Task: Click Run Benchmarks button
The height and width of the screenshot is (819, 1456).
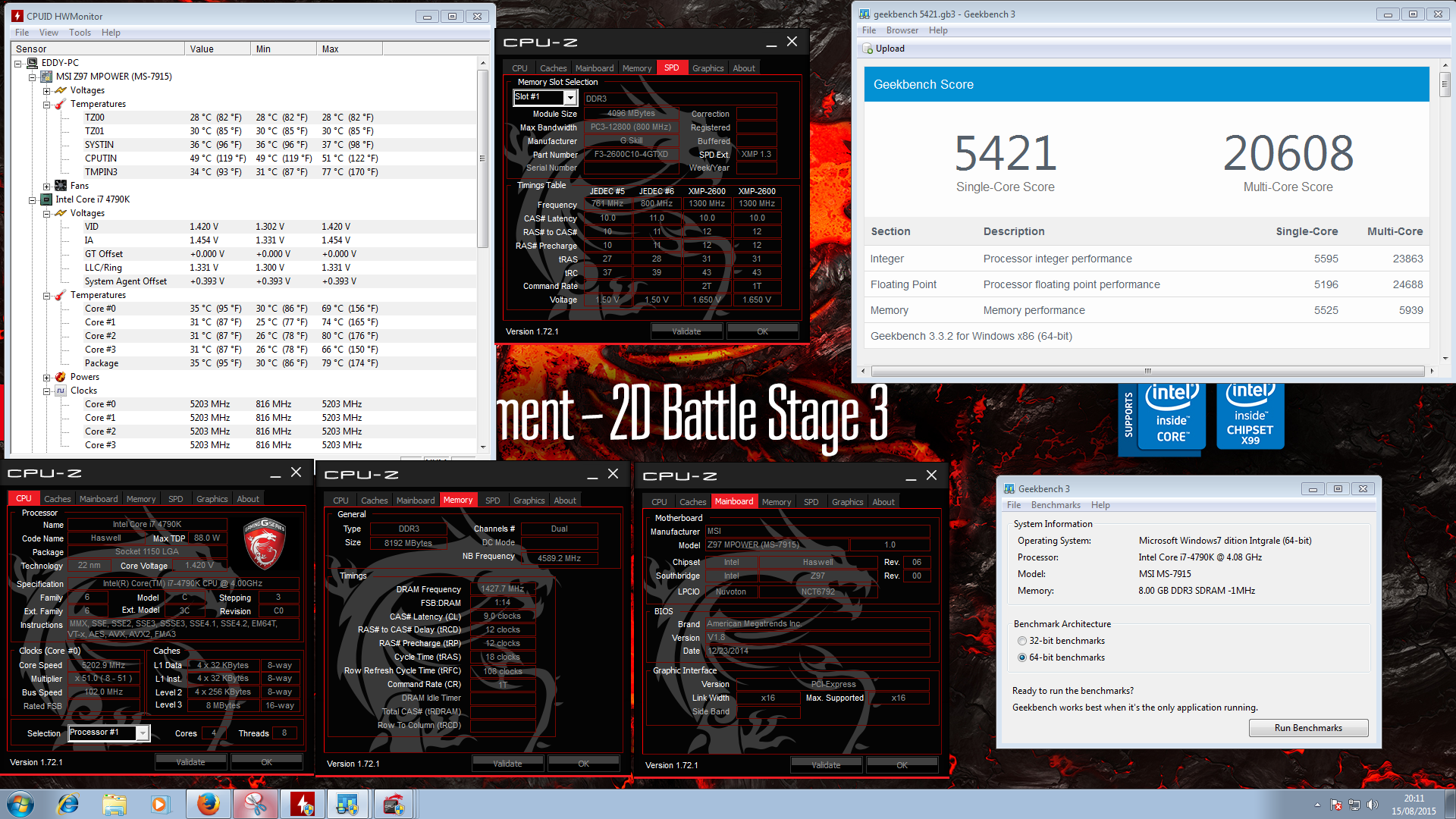Action: click(x=1308, y=728)
